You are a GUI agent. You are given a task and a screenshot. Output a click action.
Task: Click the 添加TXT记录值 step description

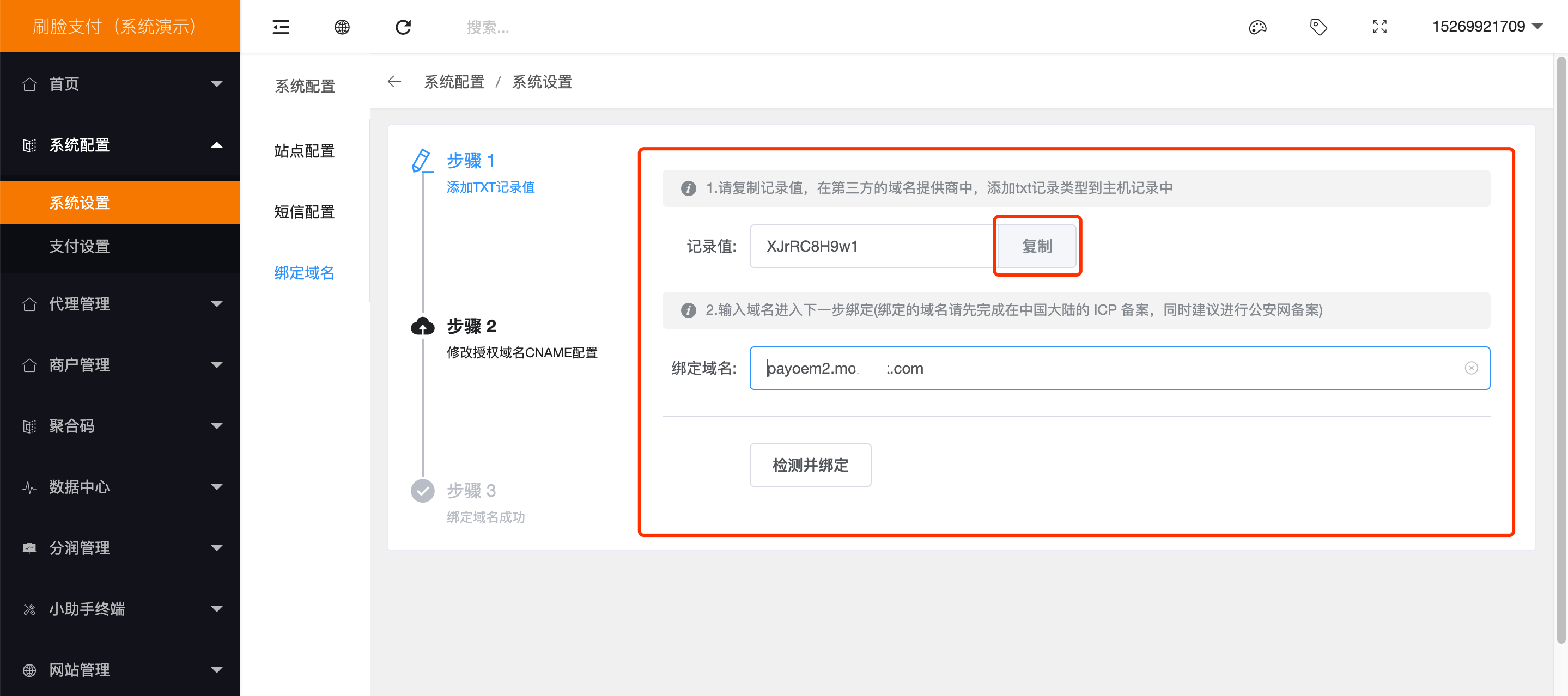point(490,187)
